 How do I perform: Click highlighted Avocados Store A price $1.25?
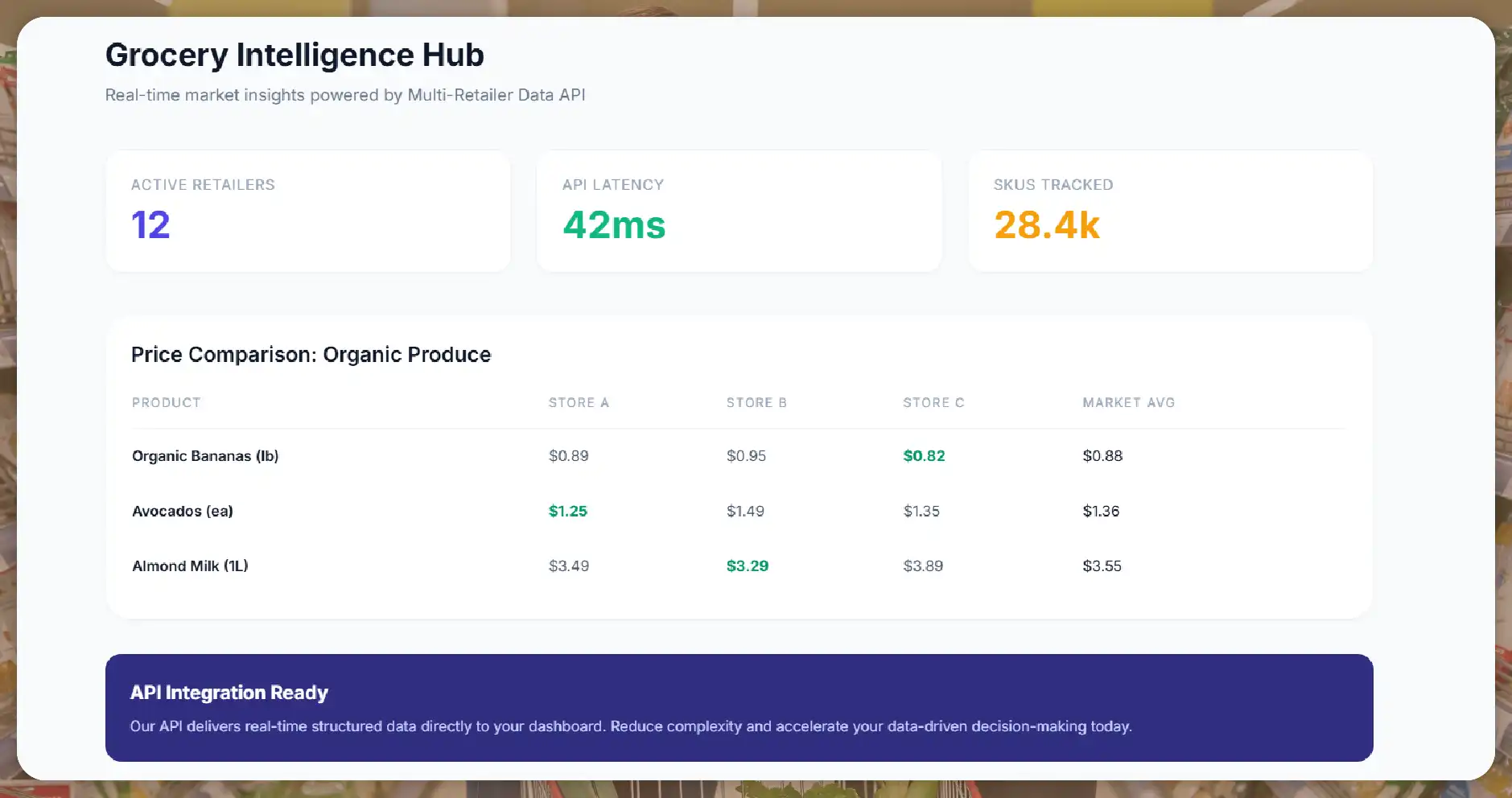(568, 512)
